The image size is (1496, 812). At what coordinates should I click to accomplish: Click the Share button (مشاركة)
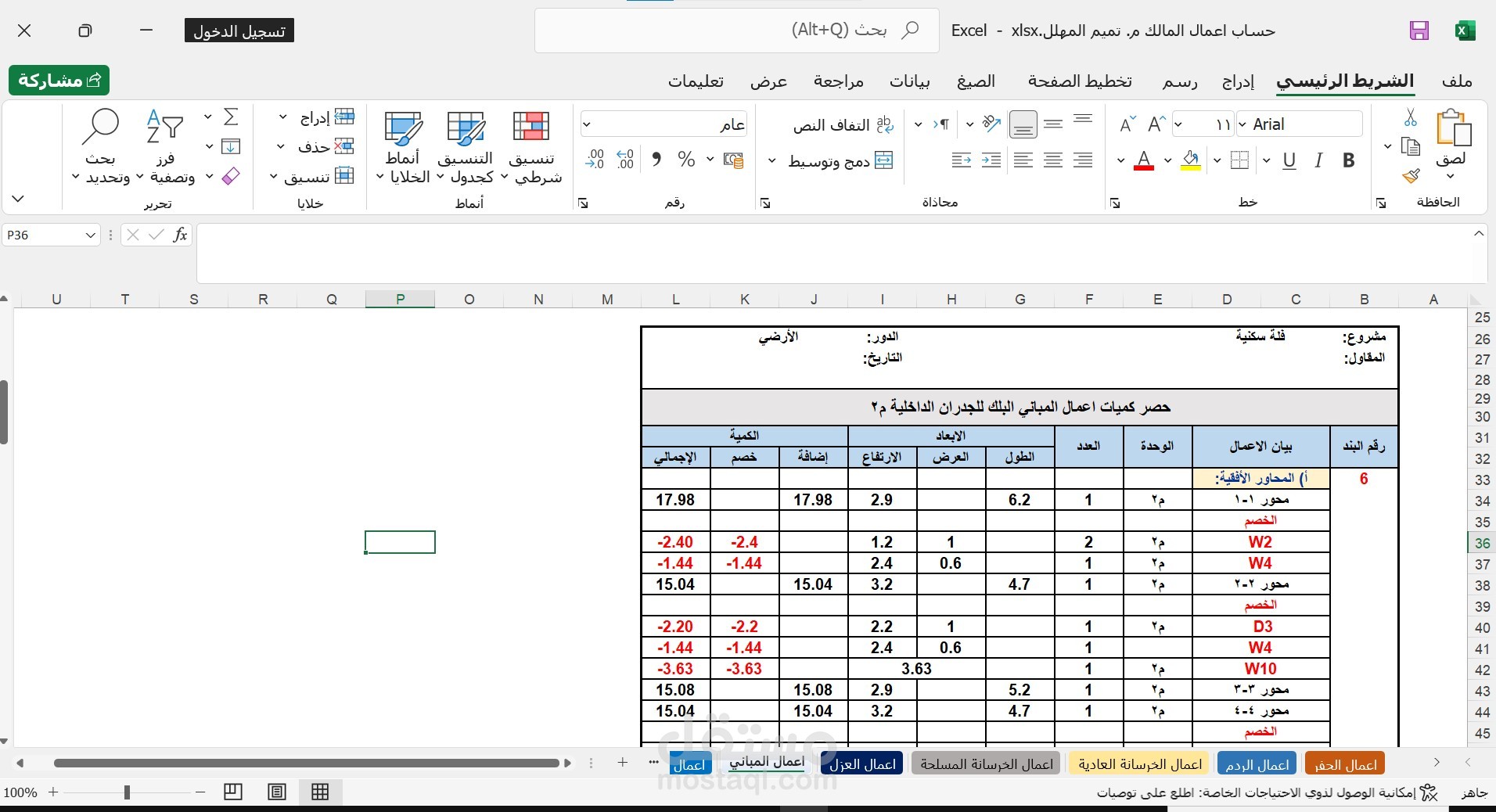coord(59,80)
